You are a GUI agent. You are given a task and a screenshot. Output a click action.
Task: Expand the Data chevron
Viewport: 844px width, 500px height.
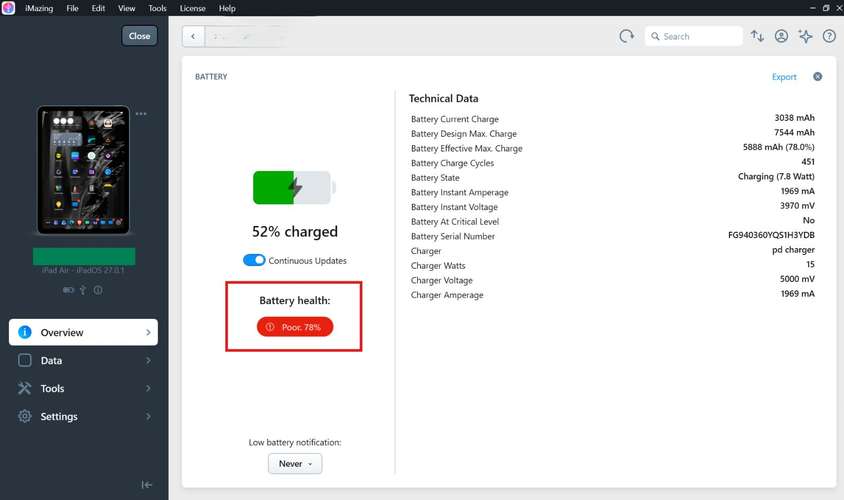pos(148,361)
